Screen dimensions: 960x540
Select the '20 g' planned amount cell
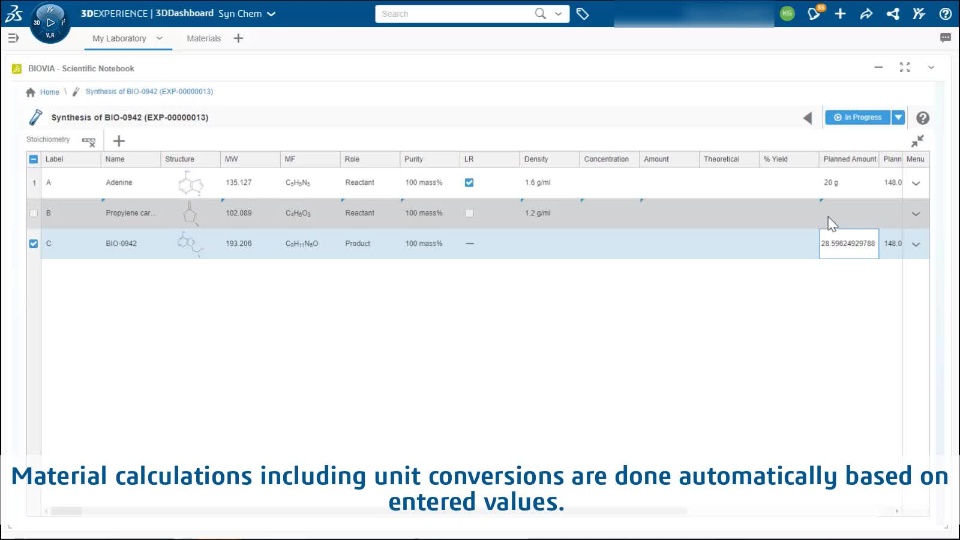(x=849, y=182)
